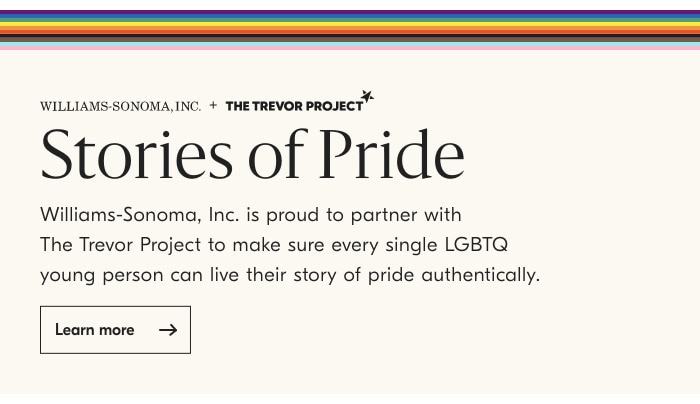Click the plus sign between the logos

click(x=213, y=105)
